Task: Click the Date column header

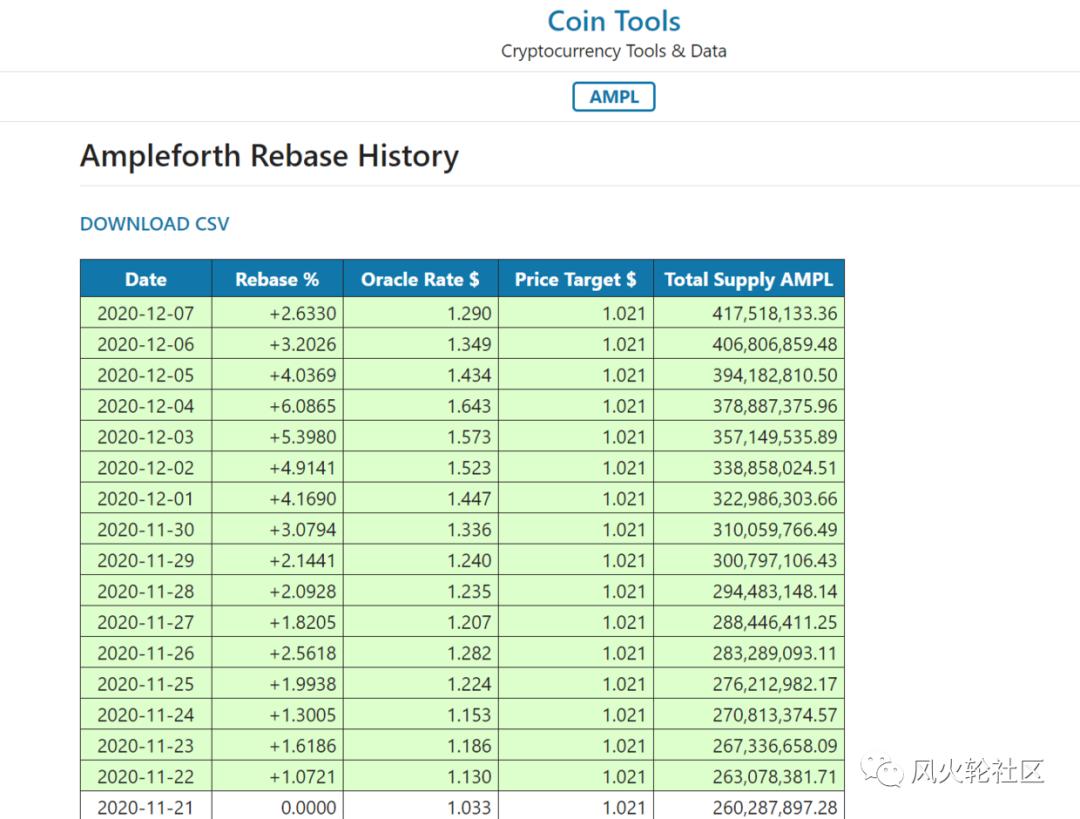Action: point(146,279)
